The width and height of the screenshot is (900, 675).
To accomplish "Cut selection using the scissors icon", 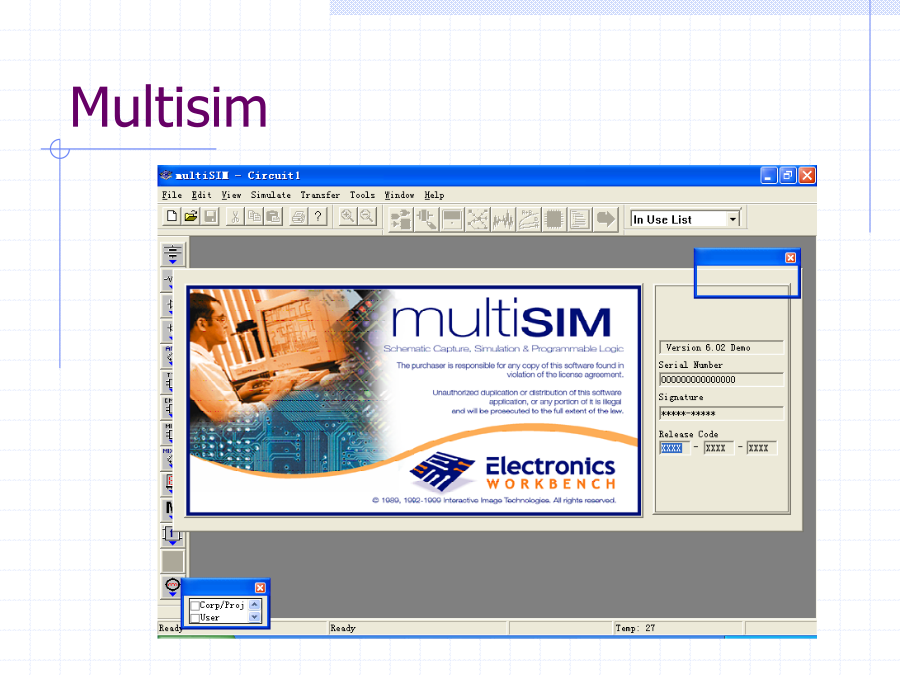I will point(235,216).
